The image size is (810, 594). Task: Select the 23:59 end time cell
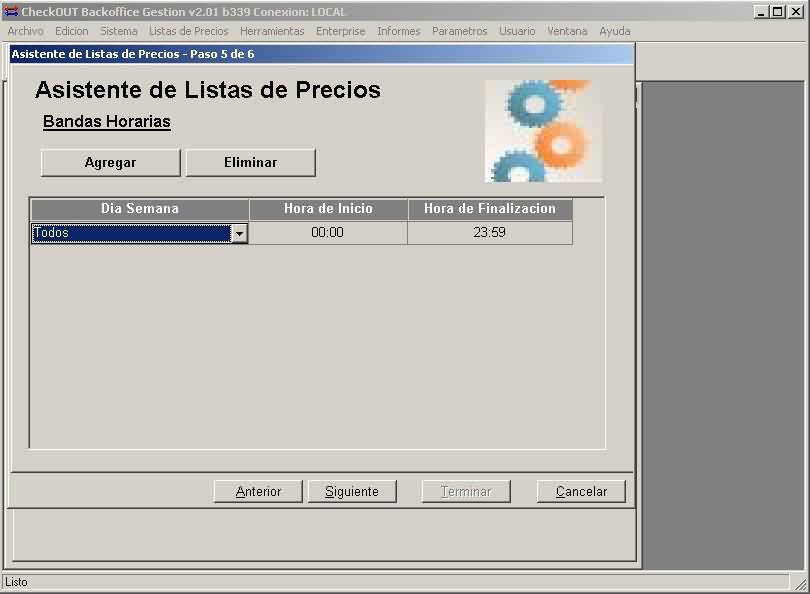[x=490, y=232]
